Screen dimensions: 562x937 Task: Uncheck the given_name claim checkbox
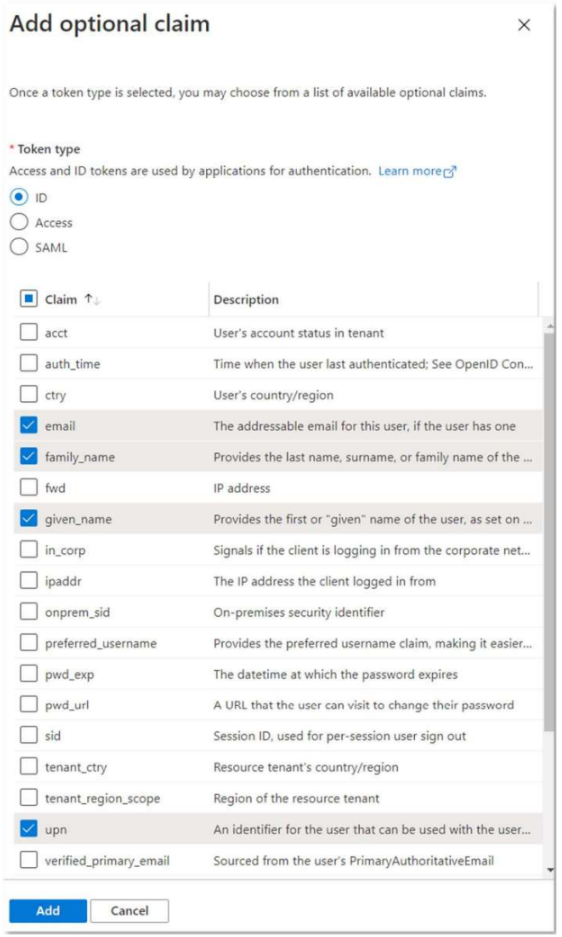[x=29, y=519]
